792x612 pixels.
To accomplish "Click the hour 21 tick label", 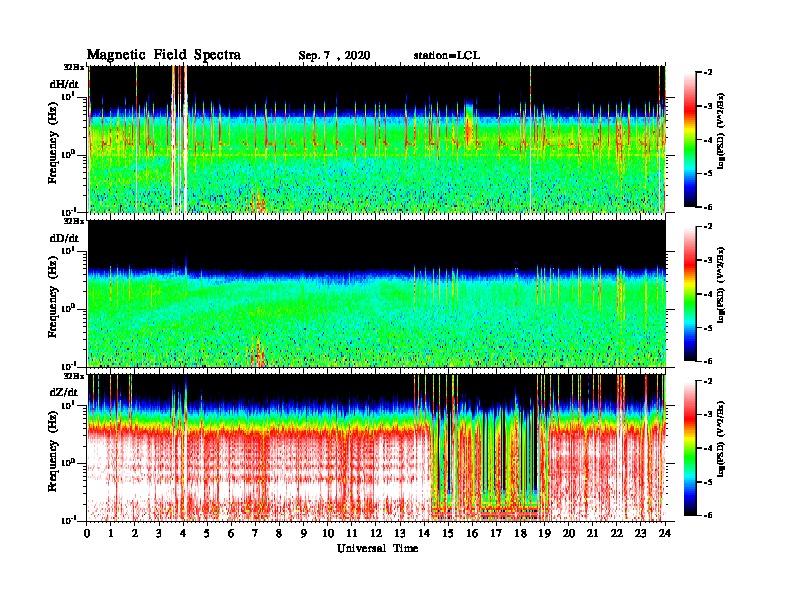I will point(592,533).
